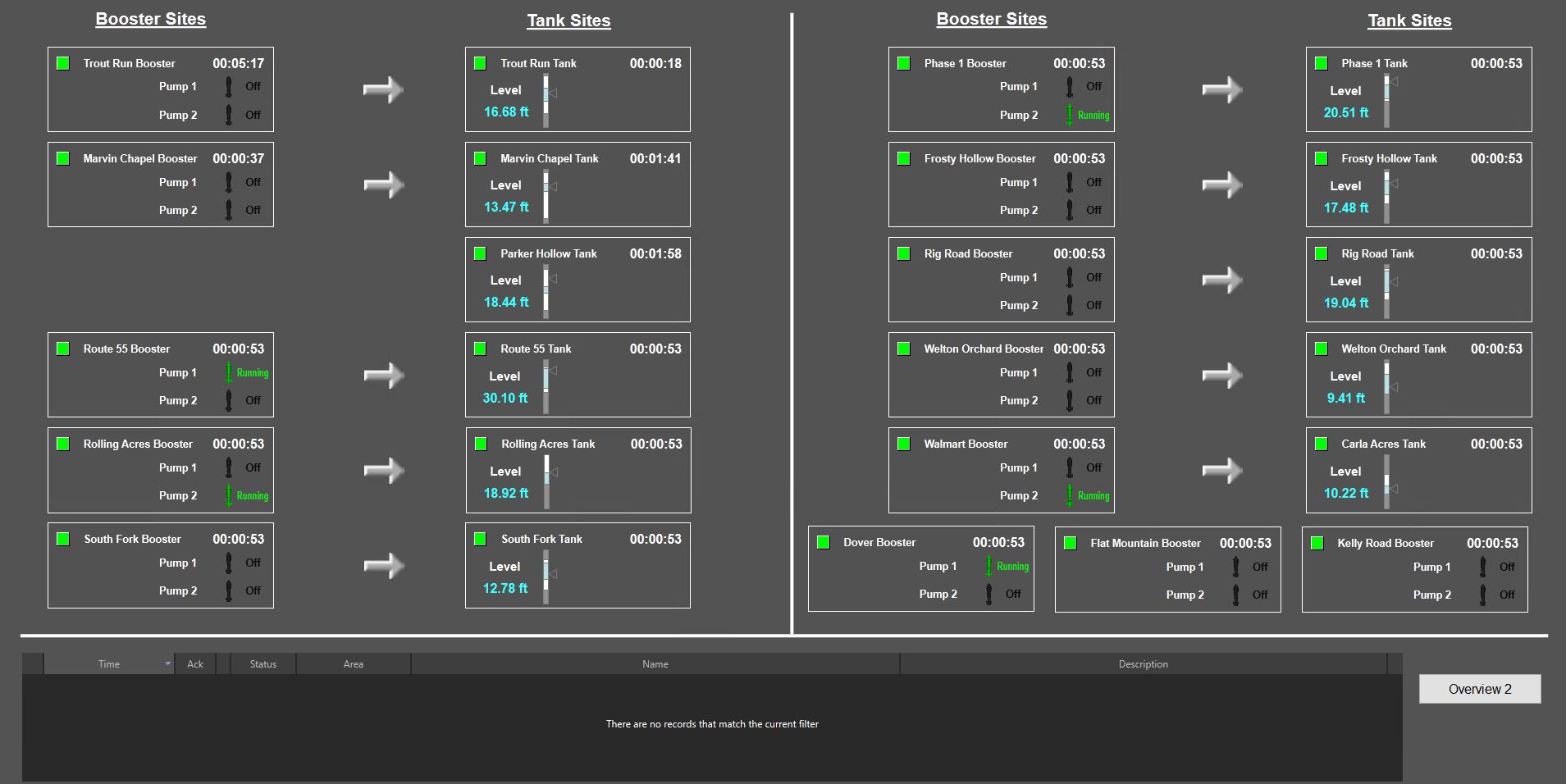Click the green status square on Rig Road Tank
This screenshot has width=1566, height=784.
pyautogui.click(x=1321, y=253)
